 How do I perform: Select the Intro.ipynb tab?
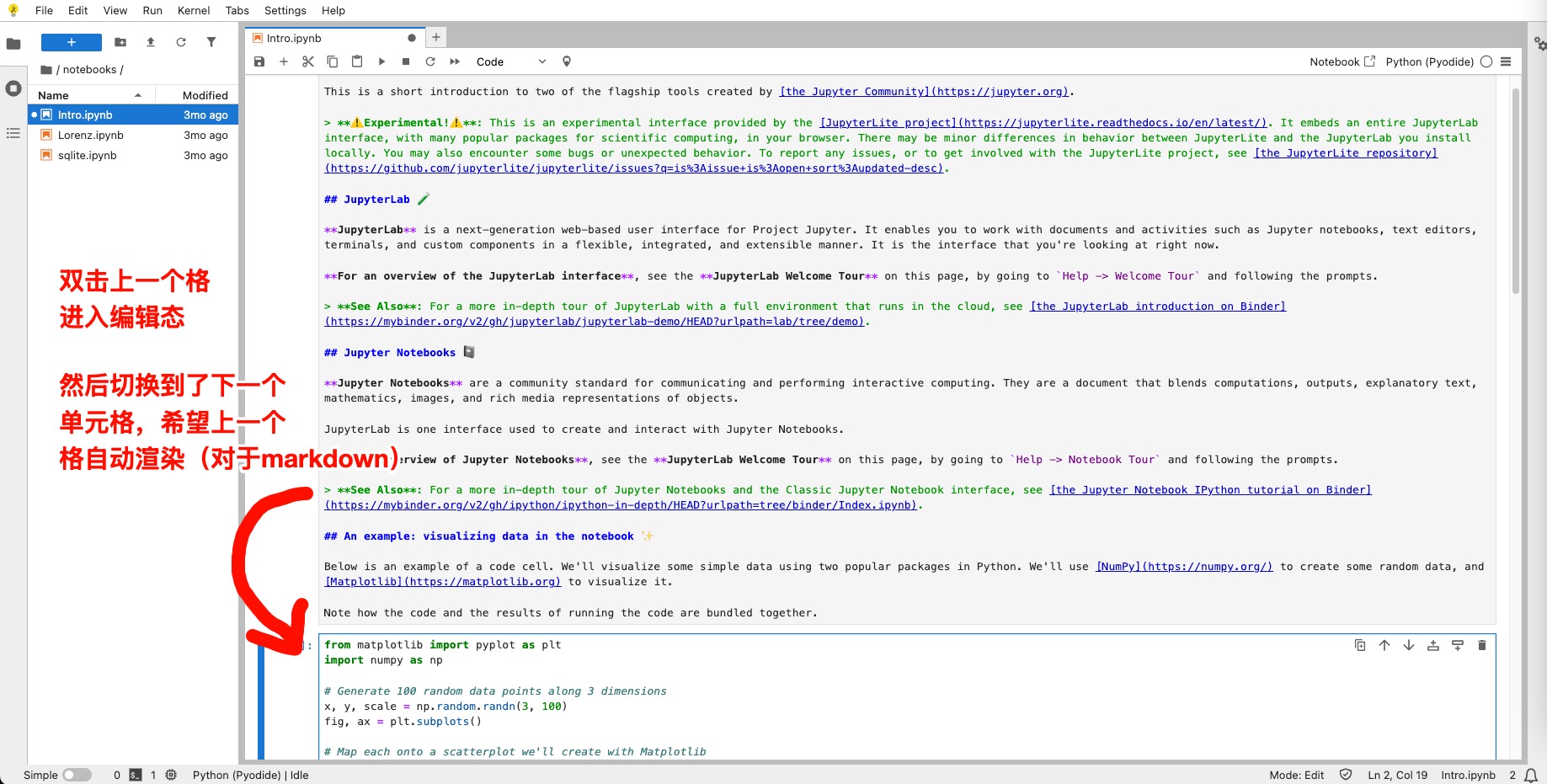point(334,38)
